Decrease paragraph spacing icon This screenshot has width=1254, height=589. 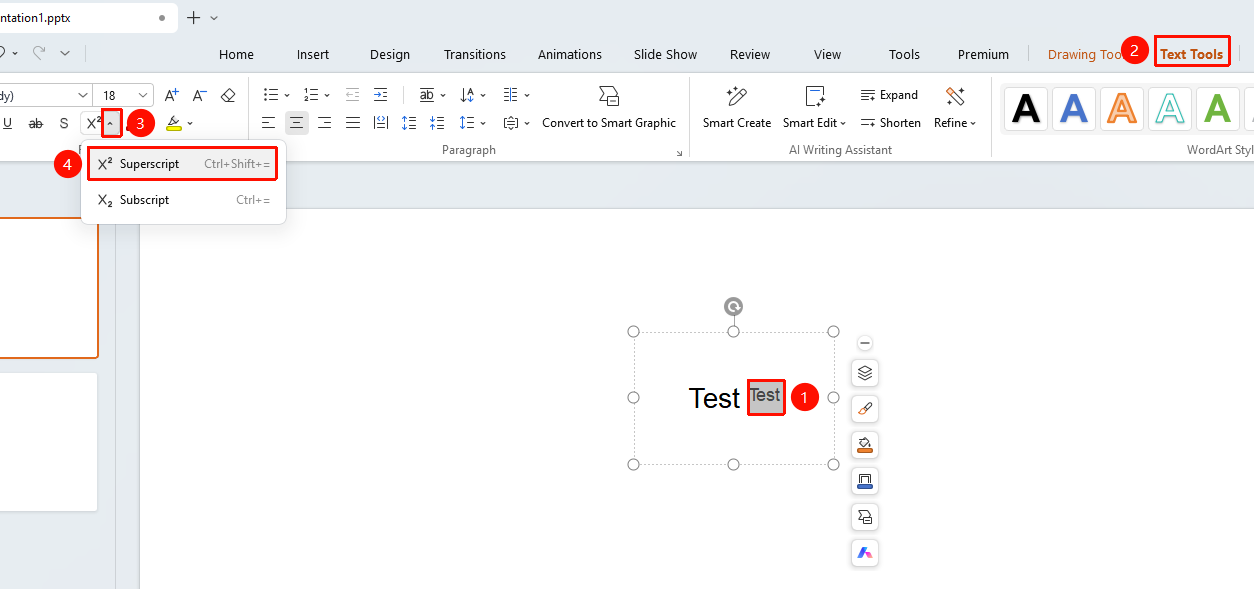(x=436, y=123)
